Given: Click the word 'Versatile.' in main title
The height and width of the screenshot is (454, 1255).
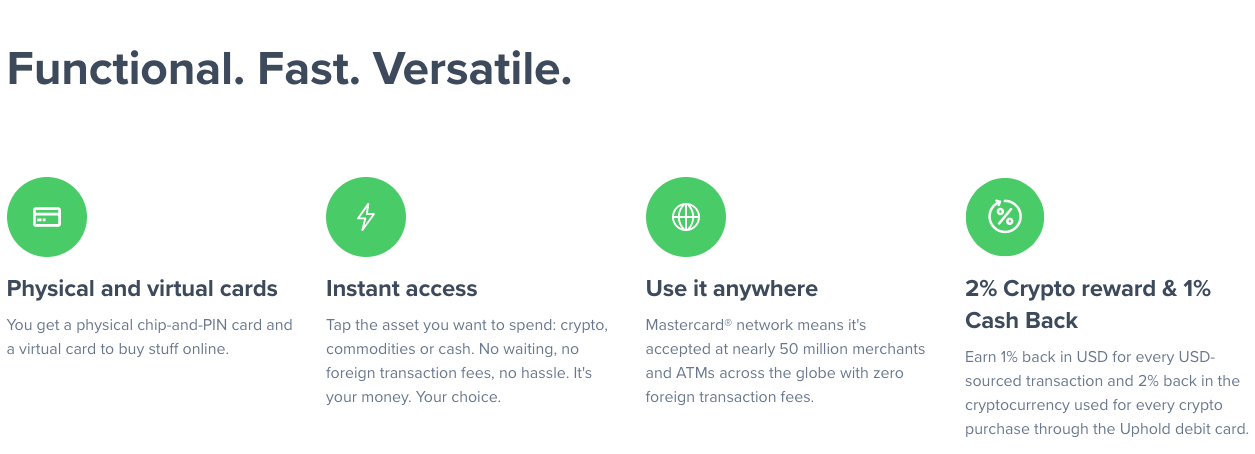Looking at the screenshot, I should click(472, 68).
